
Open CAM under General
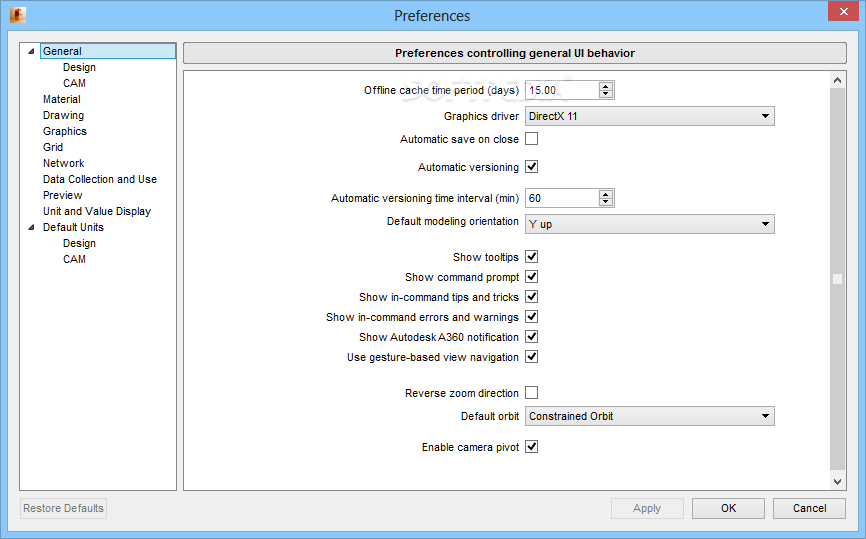(x=74, y=83)
